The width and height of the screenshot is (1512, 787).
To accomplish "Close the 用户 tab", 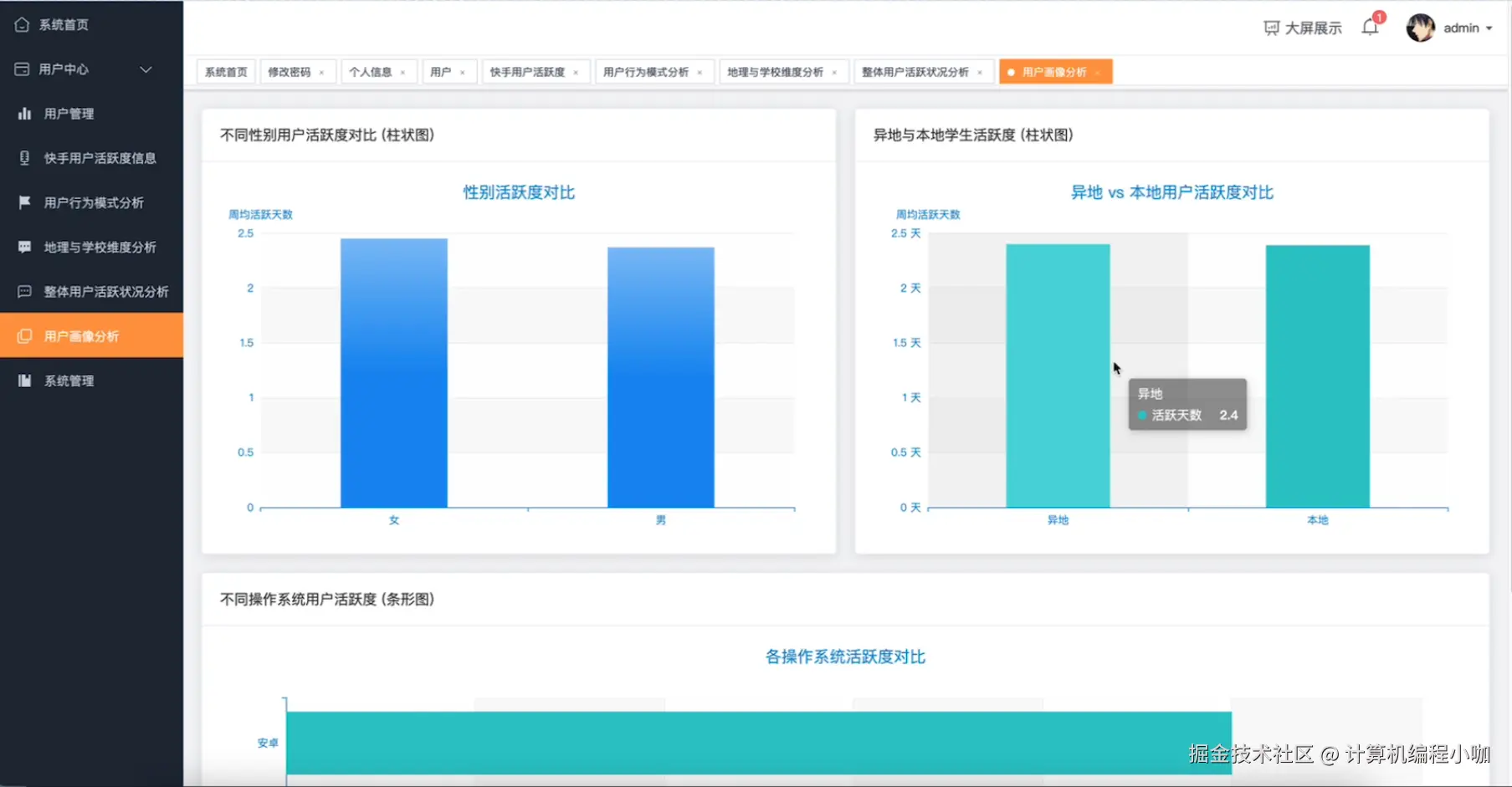I will [x=462, y=73].
